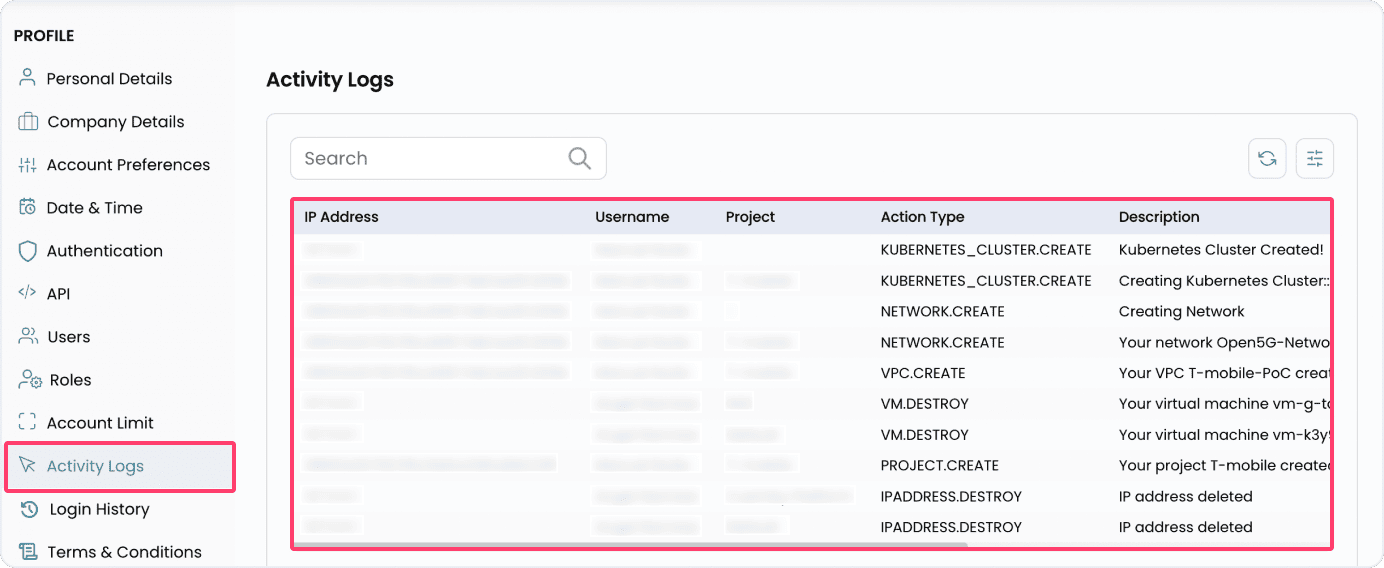Image resolution: width=1384 pixels, height=568 pixels.
Task: Navigate to Roles in the sidebar
Action: coord(70,380)
